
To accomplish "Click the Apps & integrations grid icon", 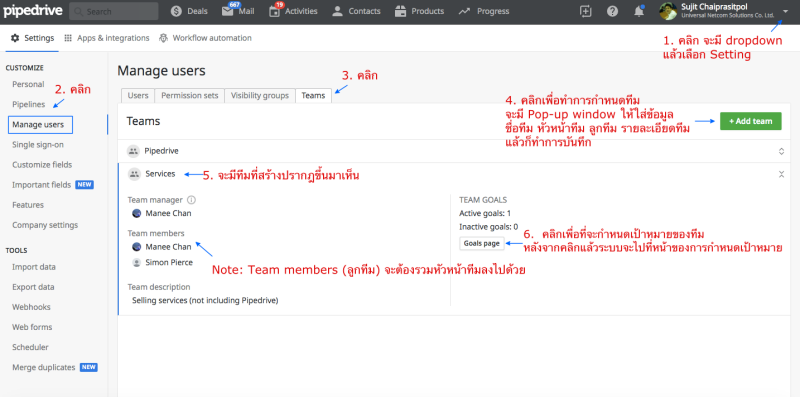I will (x=68, y=38).
